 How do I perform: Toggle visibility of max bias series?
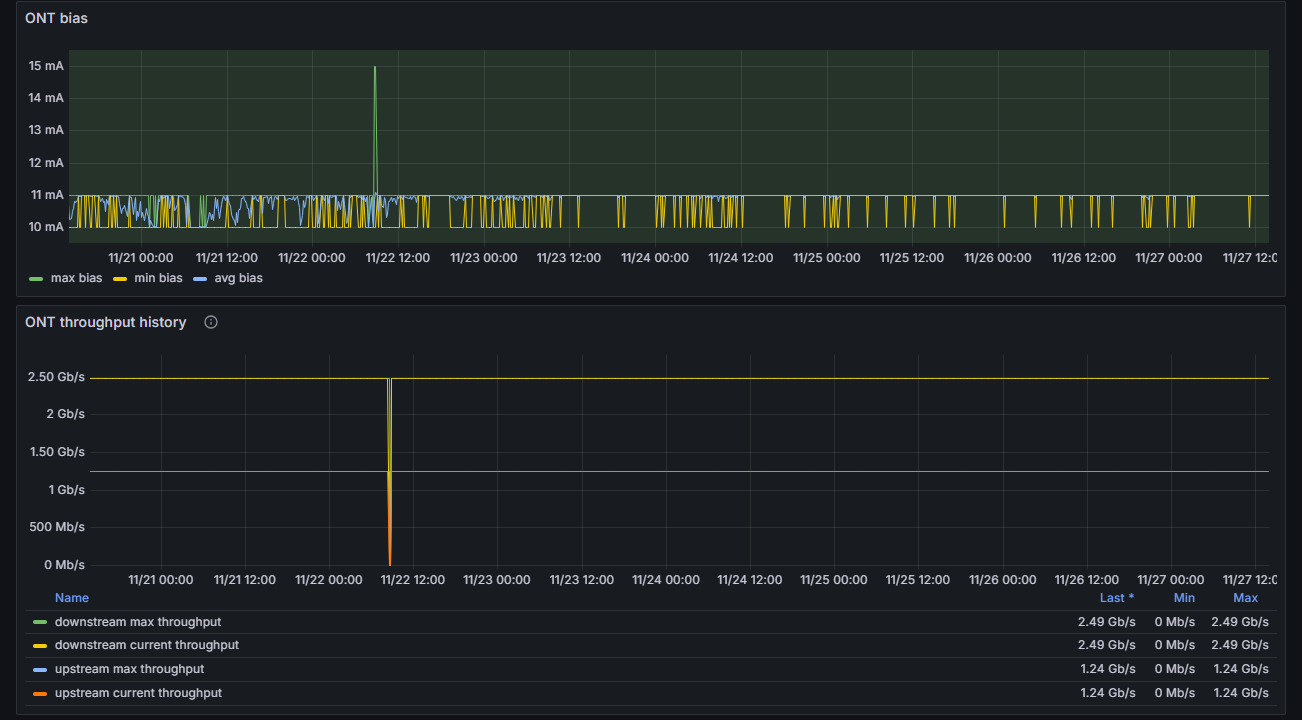(74, 278)
